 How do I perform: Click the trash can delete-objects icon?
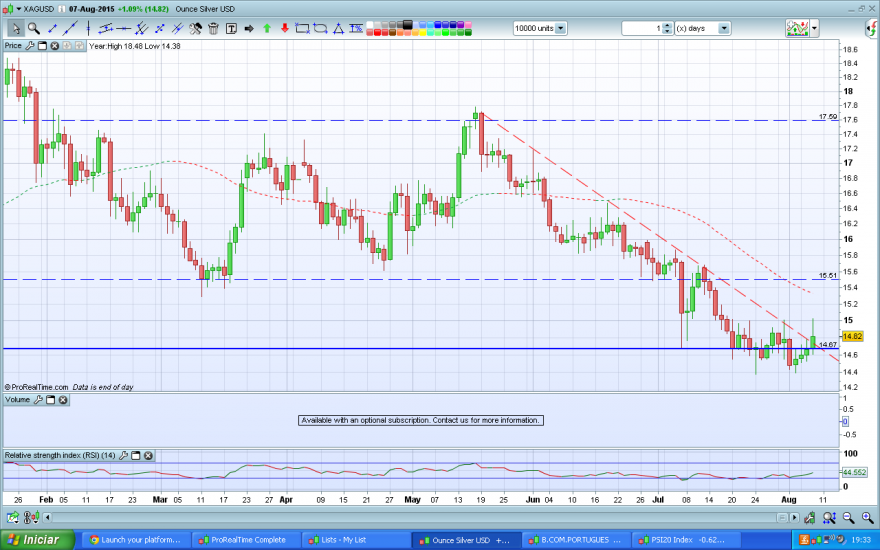[213, 28]
